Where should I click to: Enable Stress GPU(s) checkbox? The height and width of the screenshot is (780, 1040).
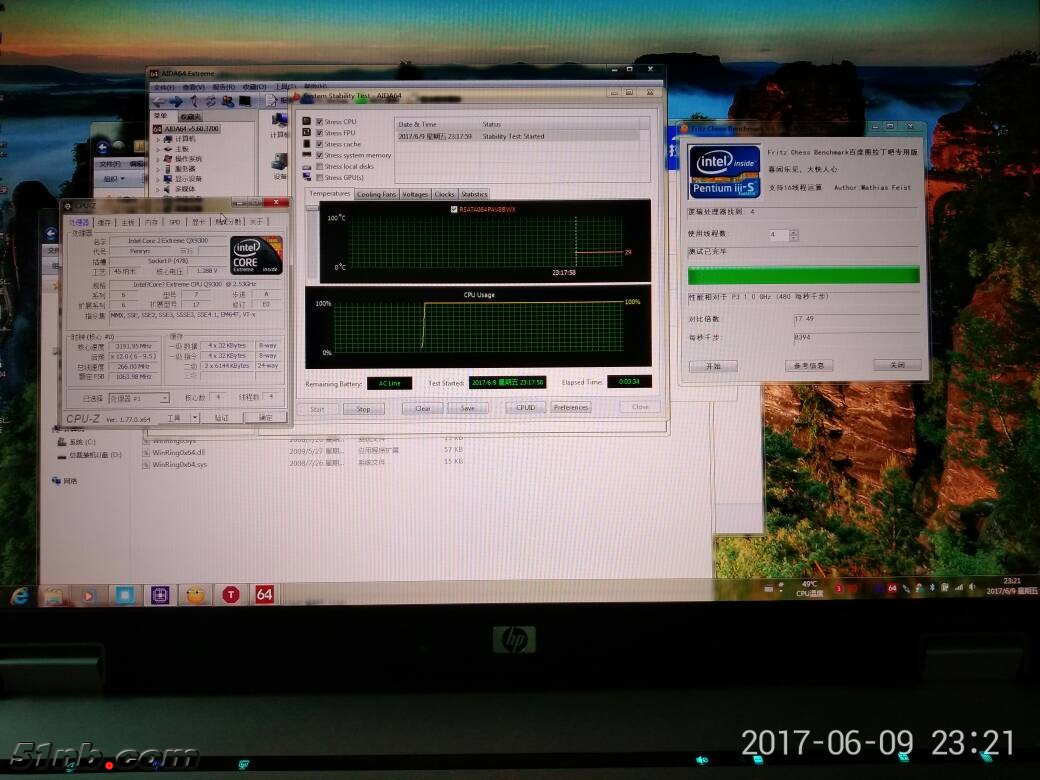tap(320, 178)
